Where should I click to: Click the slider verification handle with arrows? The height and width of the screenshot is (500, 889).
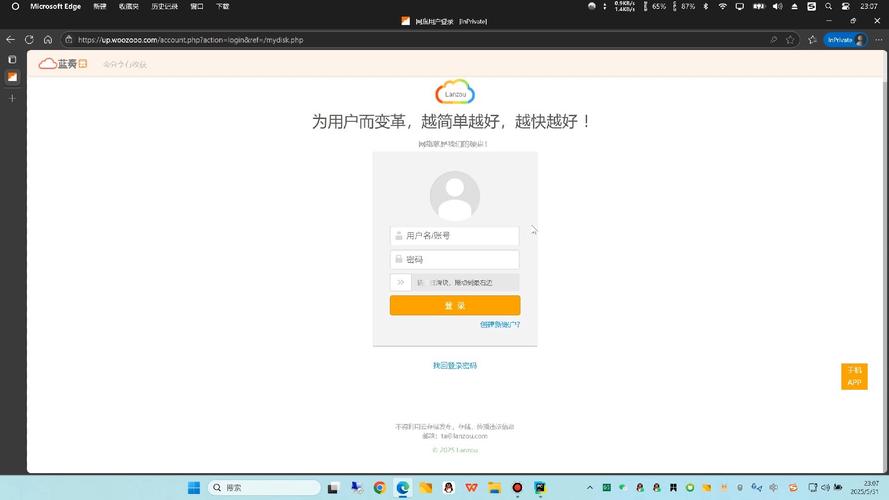coord(400,282)
